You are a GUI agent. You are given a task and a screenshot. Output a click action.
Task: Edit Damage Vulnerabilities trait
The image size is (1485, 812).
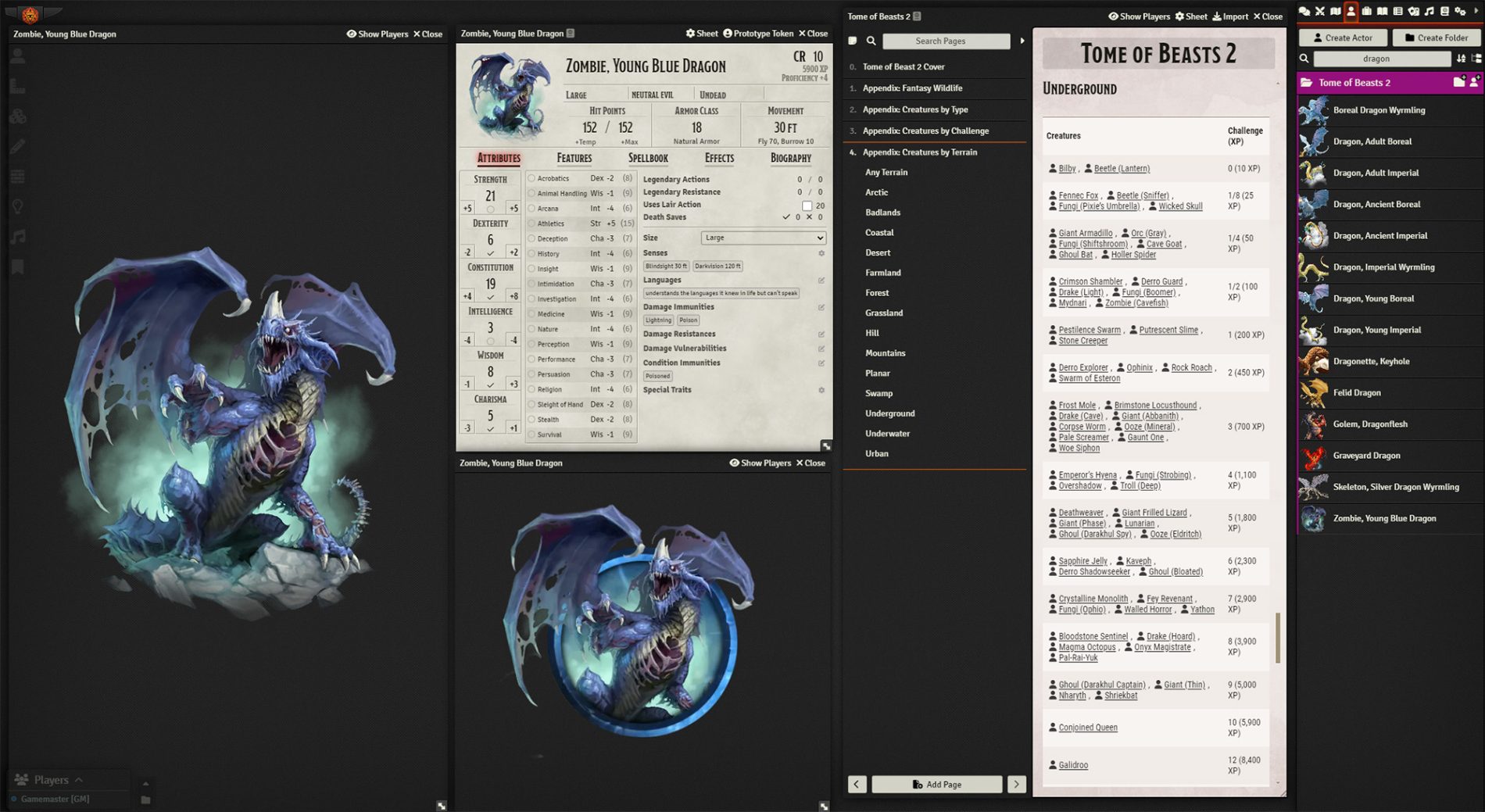pyautogui.click(x=821, y=349)
